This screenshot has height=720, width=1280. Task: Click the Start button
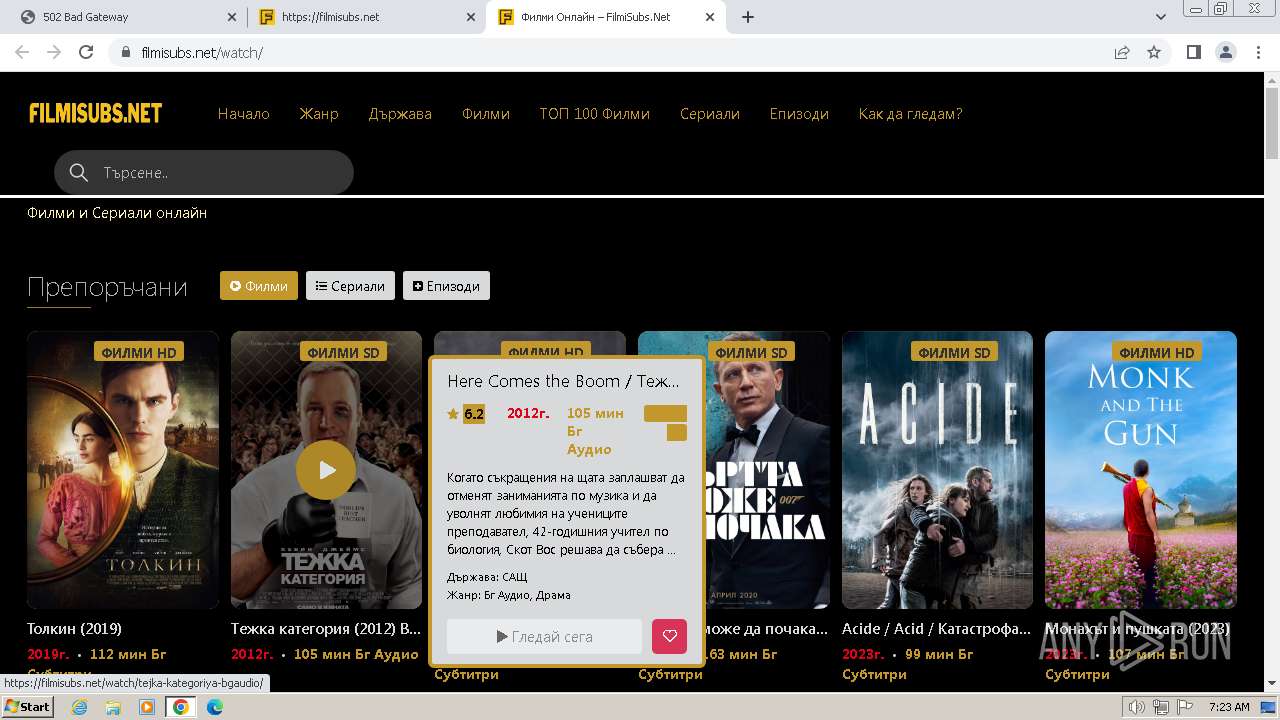pyautogui.click(x=27, y=707)
